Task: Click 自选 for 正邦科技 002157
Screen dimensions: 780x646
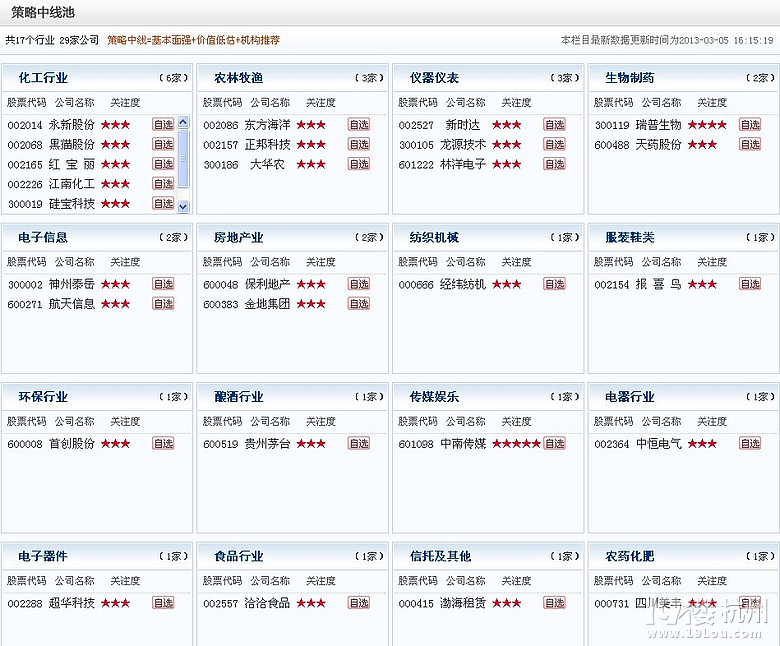Action: [359, 144]
